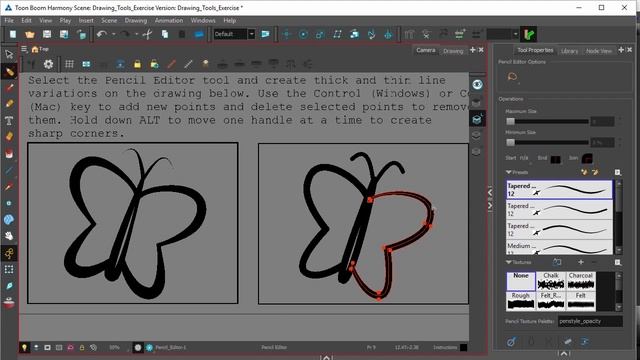This screenshot has width=640, height=360.
Task: Collapse the Presets section triangle
Action: (x=509, y=172)
